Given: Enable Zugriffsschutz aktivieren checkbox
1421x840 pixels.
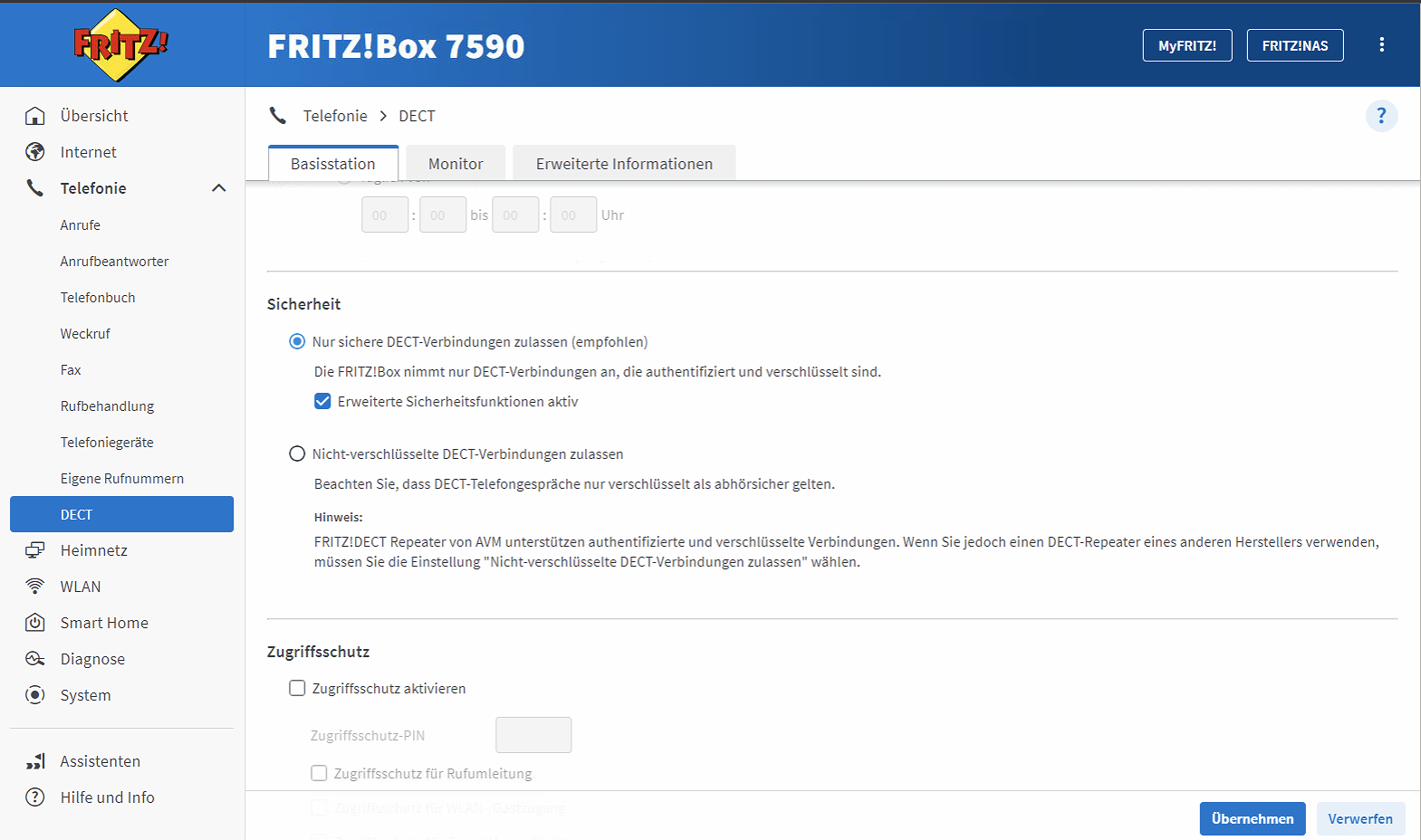Looking at the screenshot, I should 297,688.
